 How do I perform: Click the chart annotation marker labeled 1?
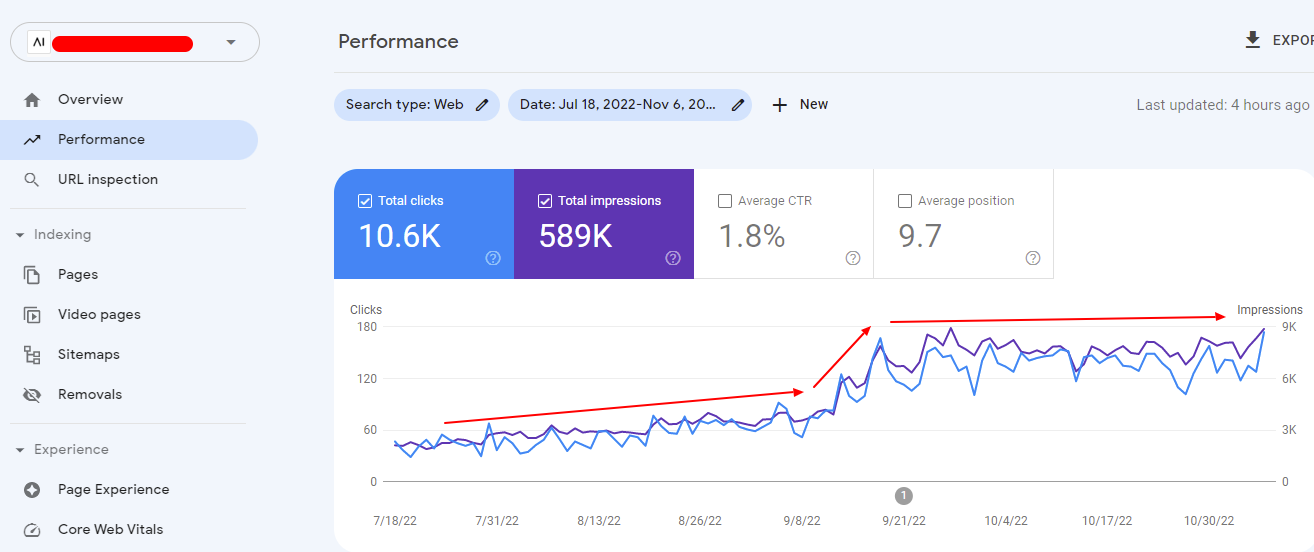[x=903, y=495]
